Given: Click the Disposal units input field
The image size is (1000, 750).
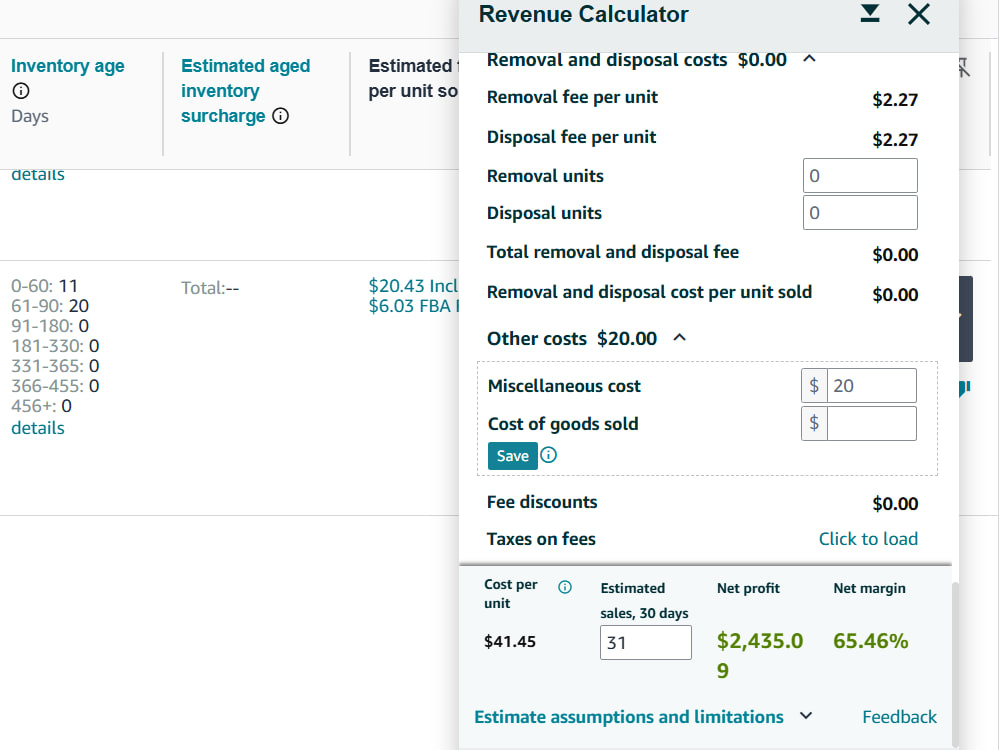Looking at the screenshot, I should [860, 212].
